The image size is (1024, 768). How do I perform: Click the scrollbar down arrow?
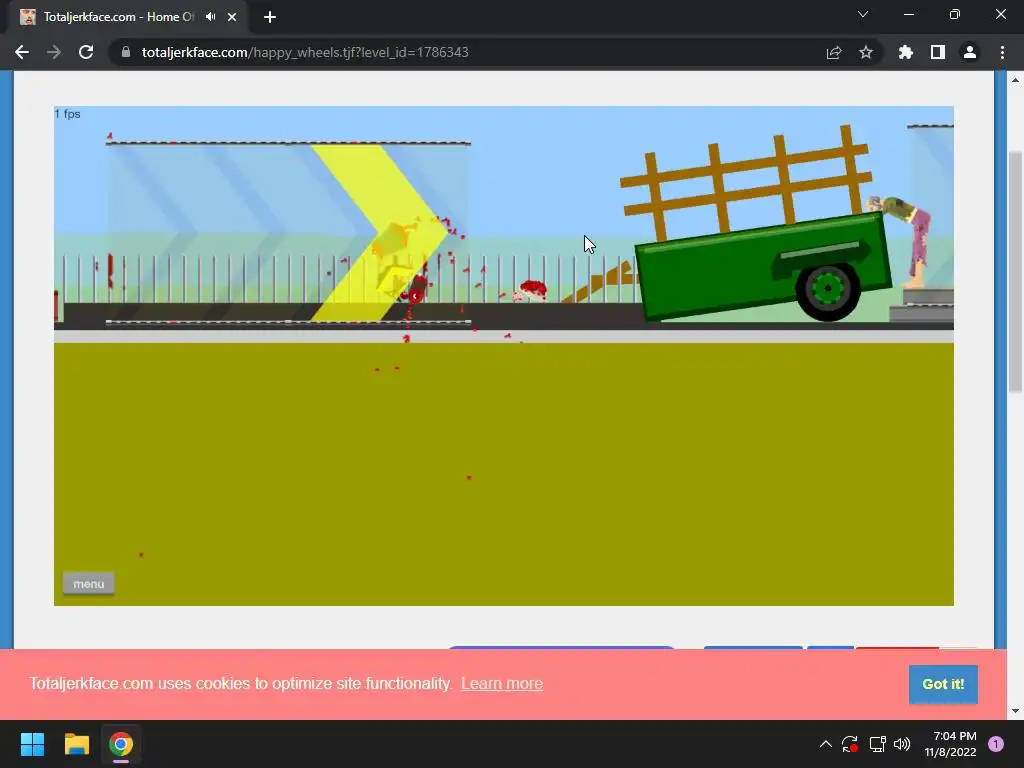point(1015,711)
